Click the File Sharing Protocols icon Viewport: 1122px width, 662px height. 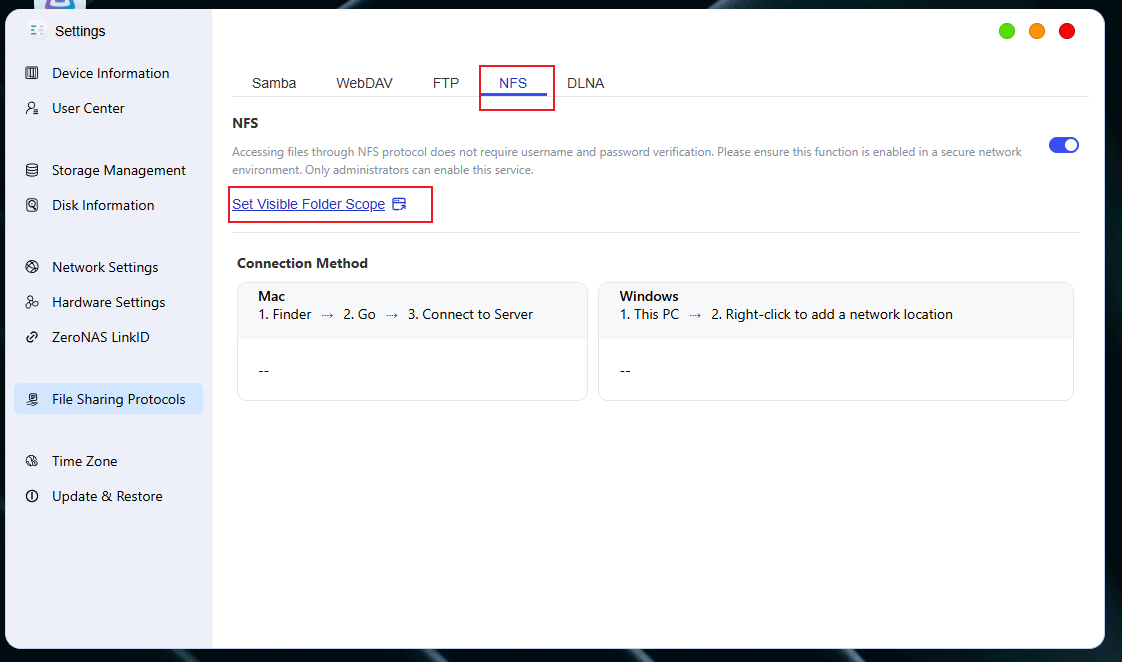tap(32, 399)
